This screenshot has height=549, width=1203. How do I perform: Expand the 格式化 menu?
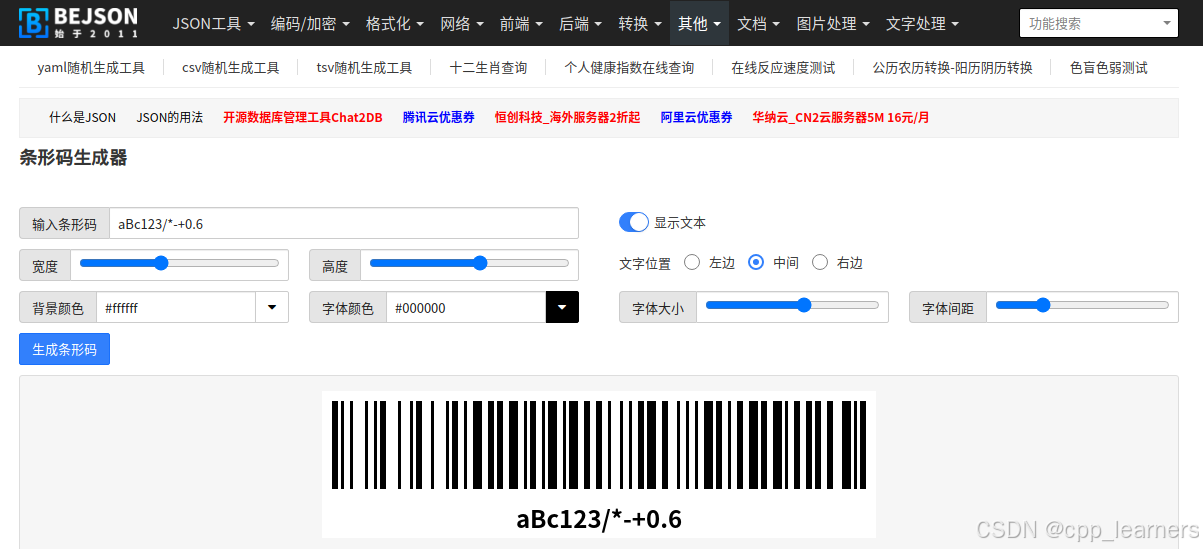coord(394,23)
